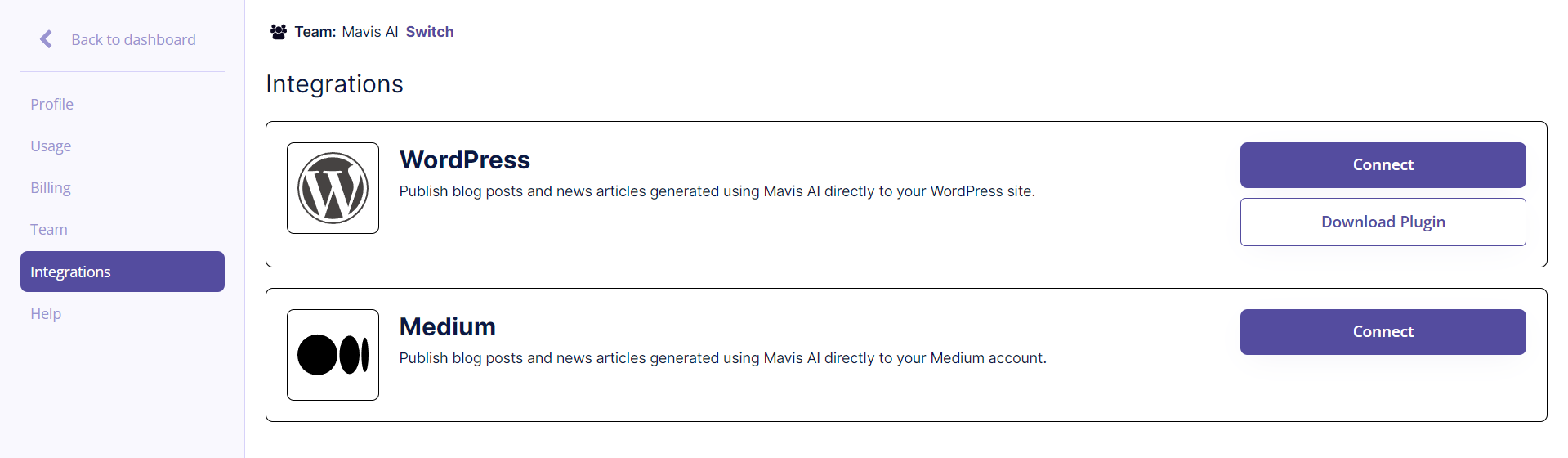Select Team in the sidebar
This screenshot has width=1568, height=458.
pos(49,230)
